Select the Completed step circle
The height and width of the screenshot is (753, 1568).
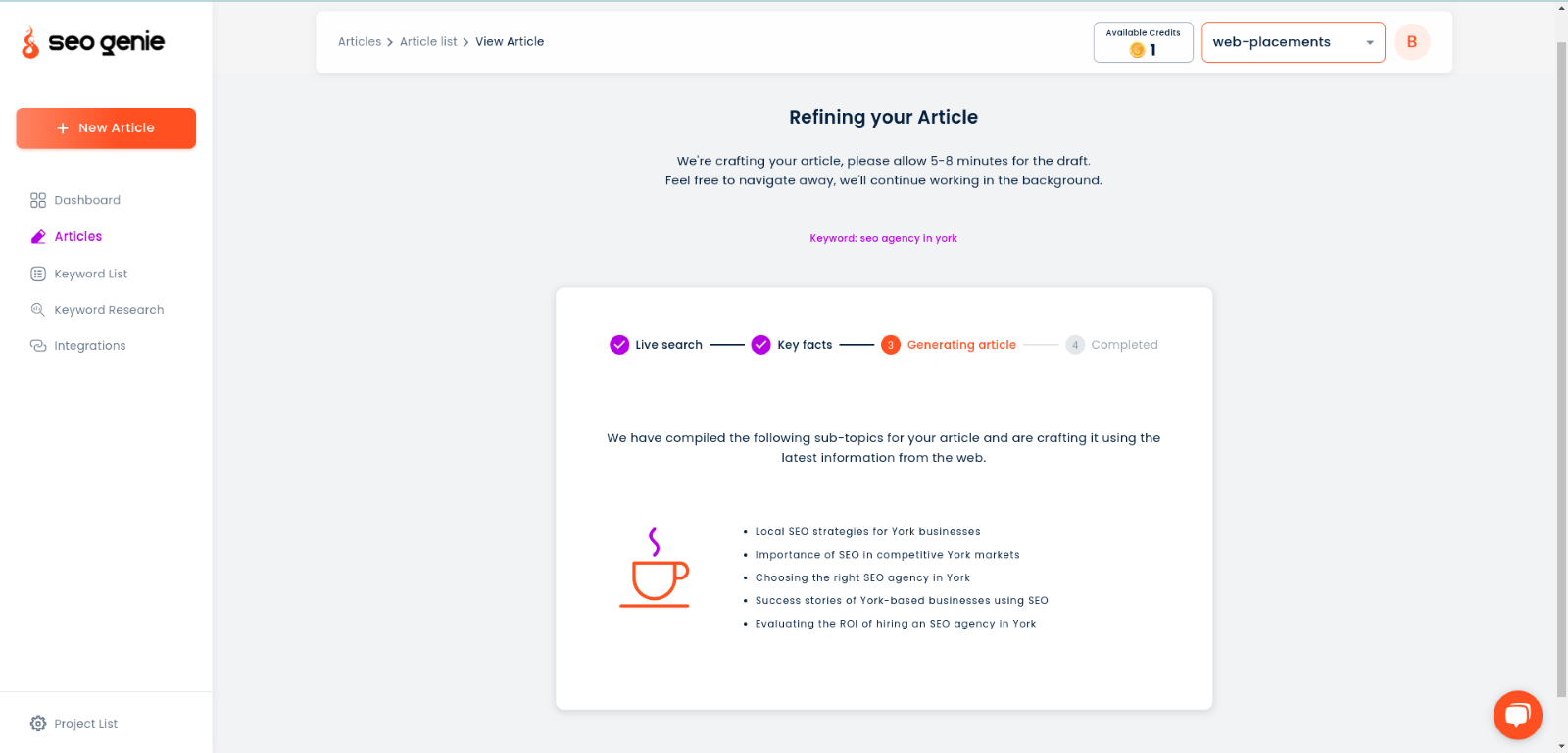point(1074,345)
